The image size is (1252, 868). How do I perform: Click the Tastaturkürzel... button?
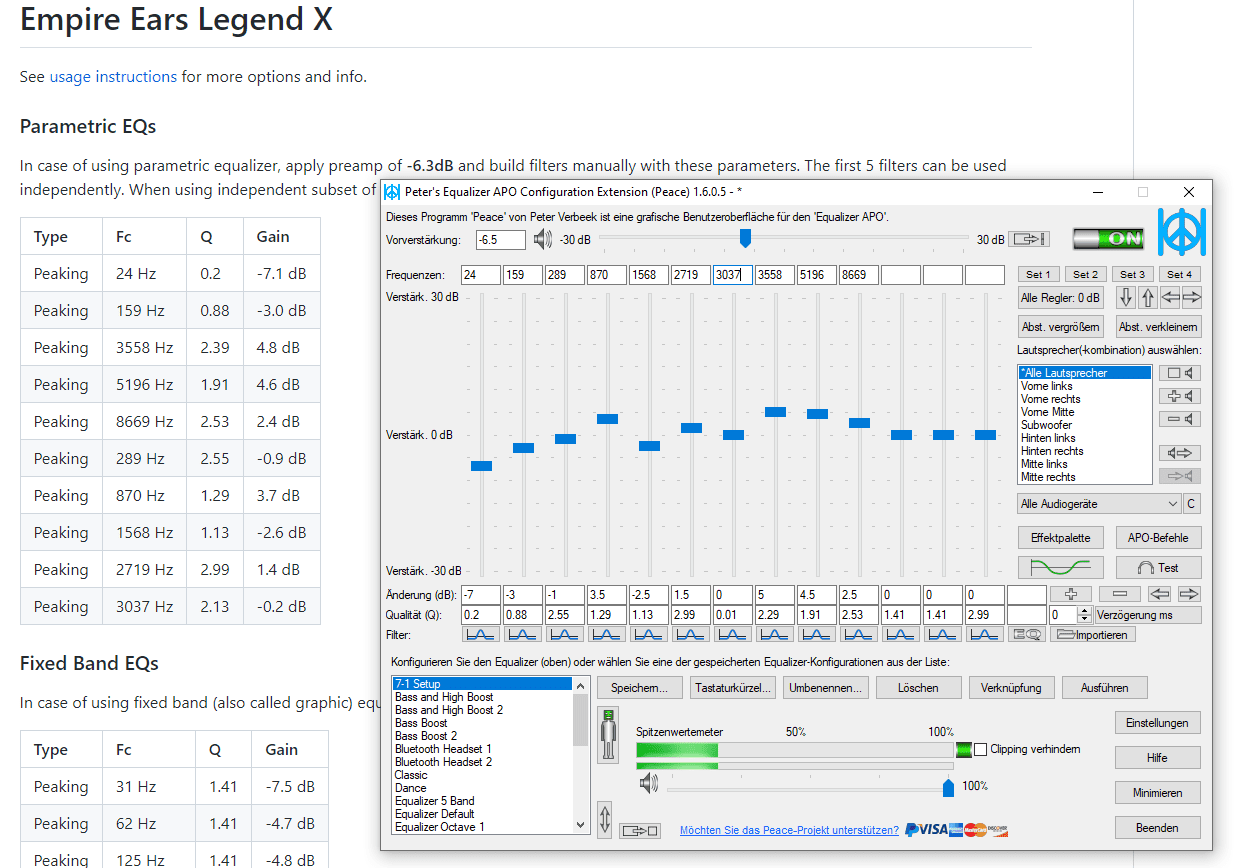[x=733, y=688]
